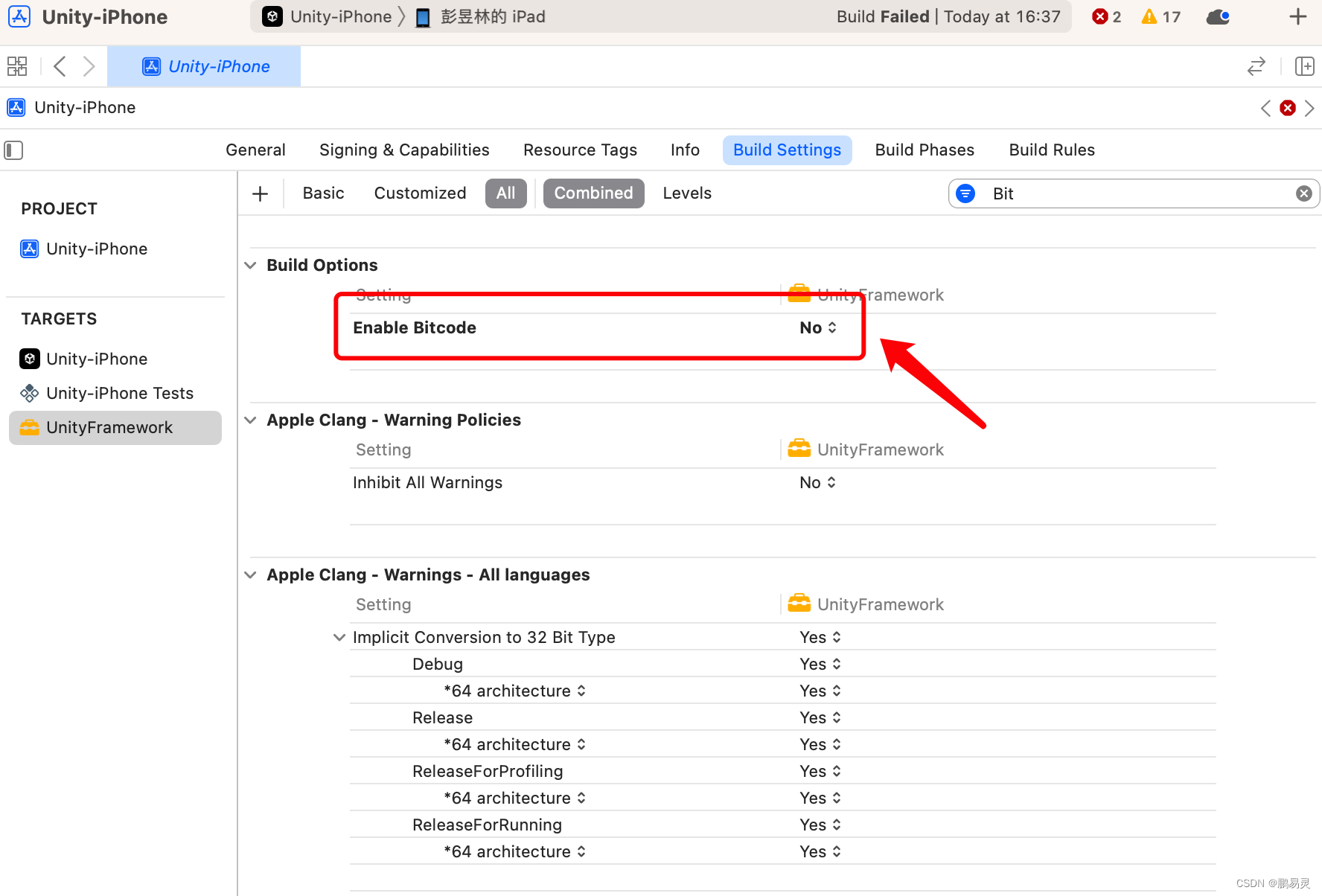This screenshot has height=896, width=1322.
Task: Open Resource Tags tab
Action: (x=580, y=150)
